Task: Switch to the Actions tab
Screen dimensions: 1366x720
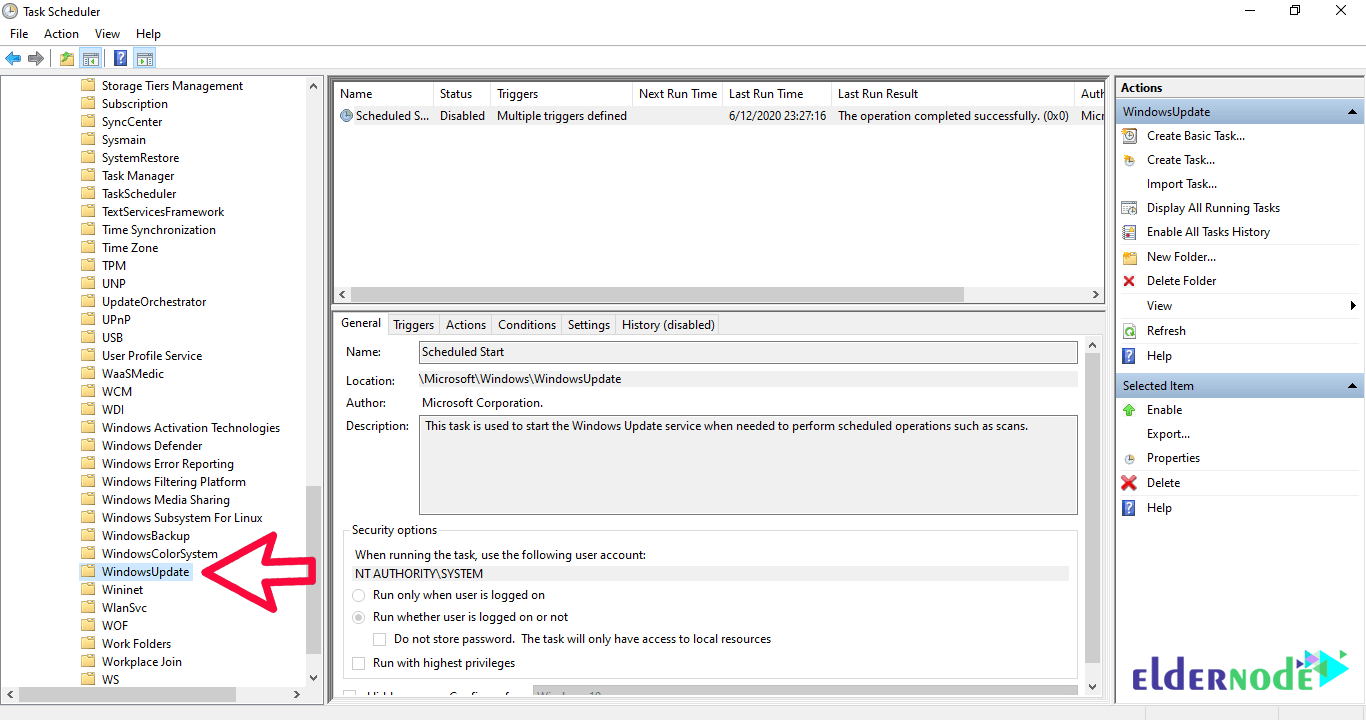Action: (x=466, y=325)
